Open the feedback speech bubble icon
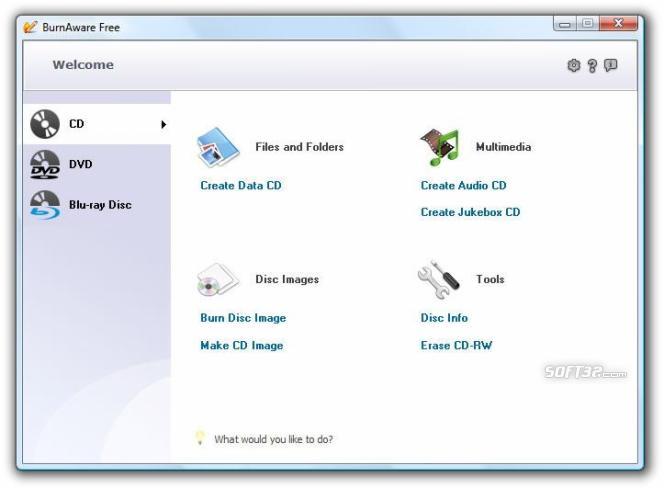 [x=610, y=65]
